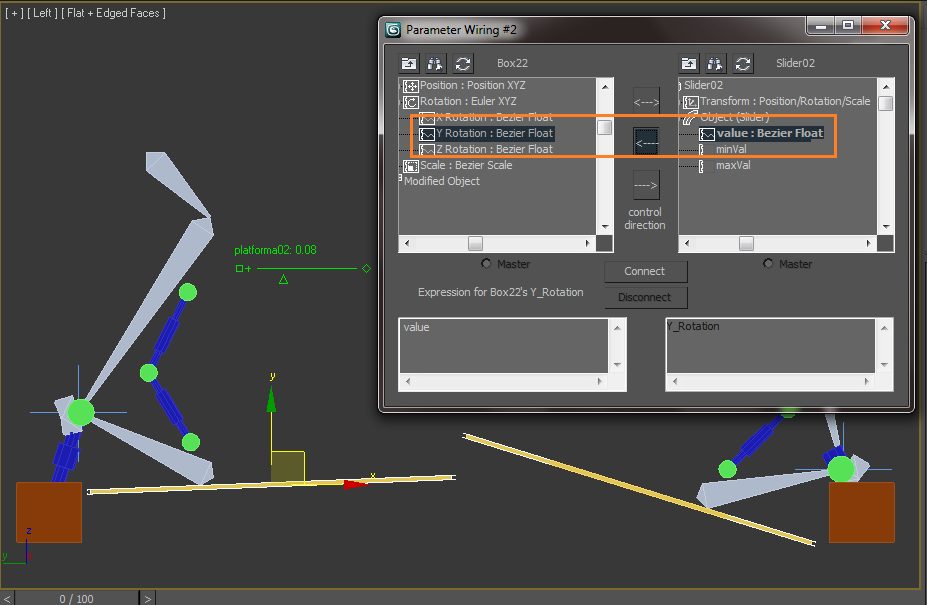Screen dimensions: 927x605
Task: Select the maxVal parameter
Action: click(733, 165)
